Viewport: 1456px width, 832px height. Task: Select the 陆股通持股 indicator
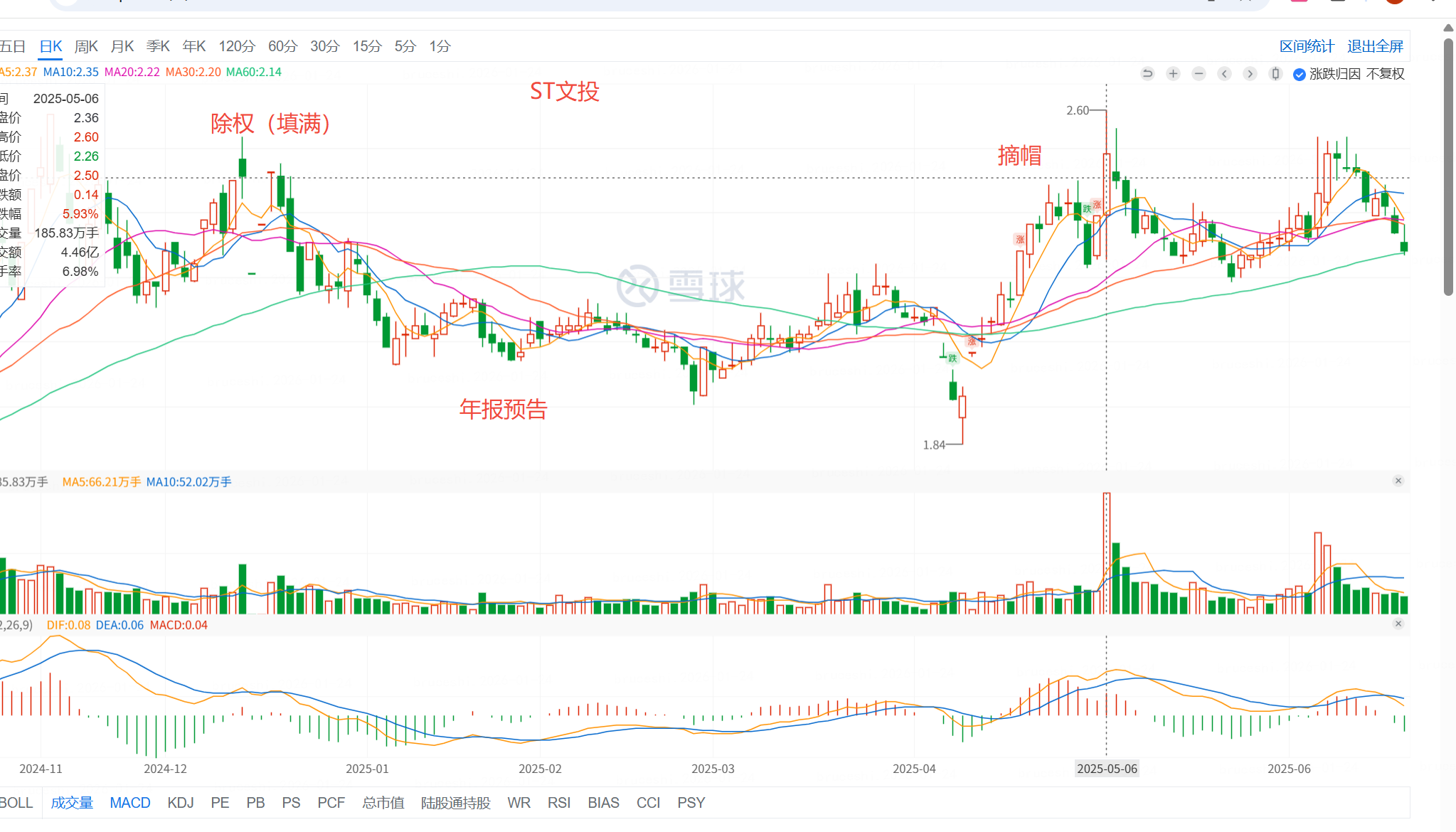(456, 803)
